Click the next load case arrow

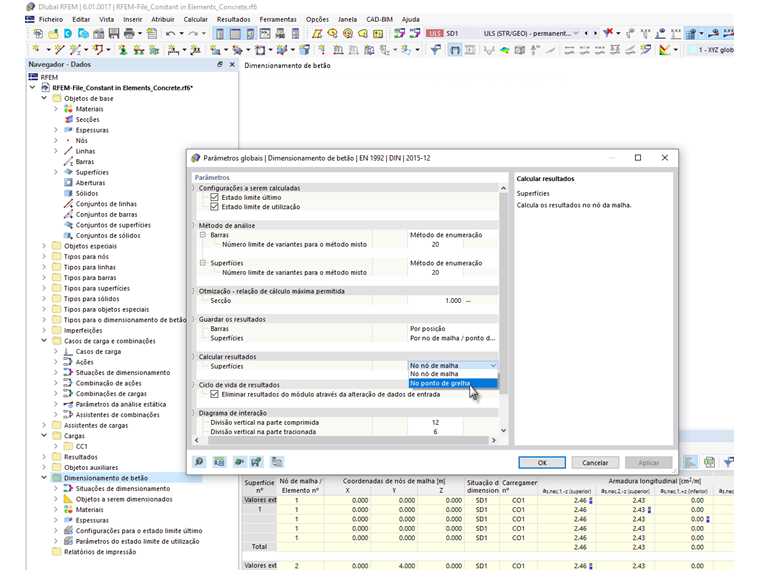(595, 33)
